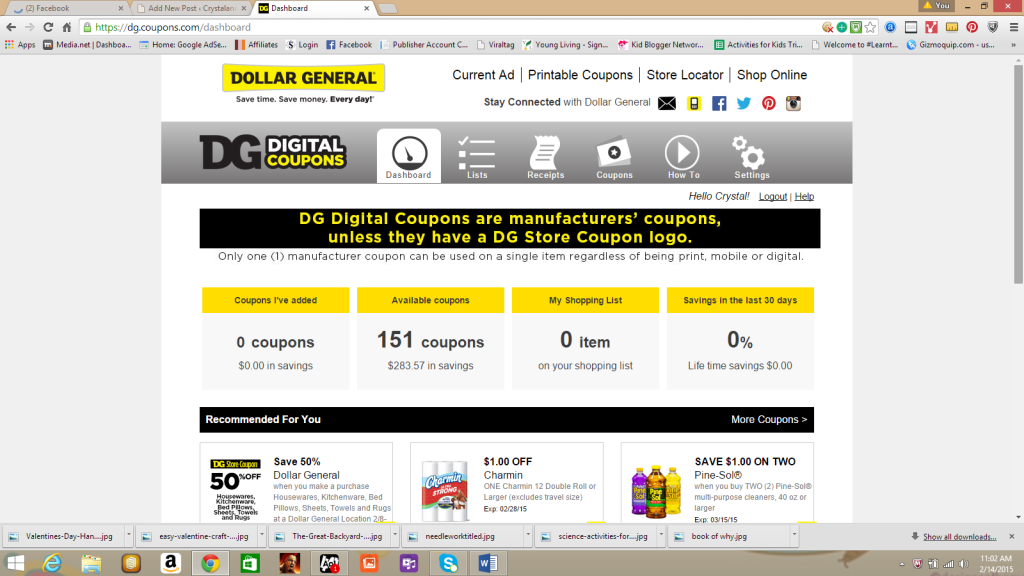Expand The-Great-Backyard download options arrow
The image size is (1024, 576).
click(395, 536)
